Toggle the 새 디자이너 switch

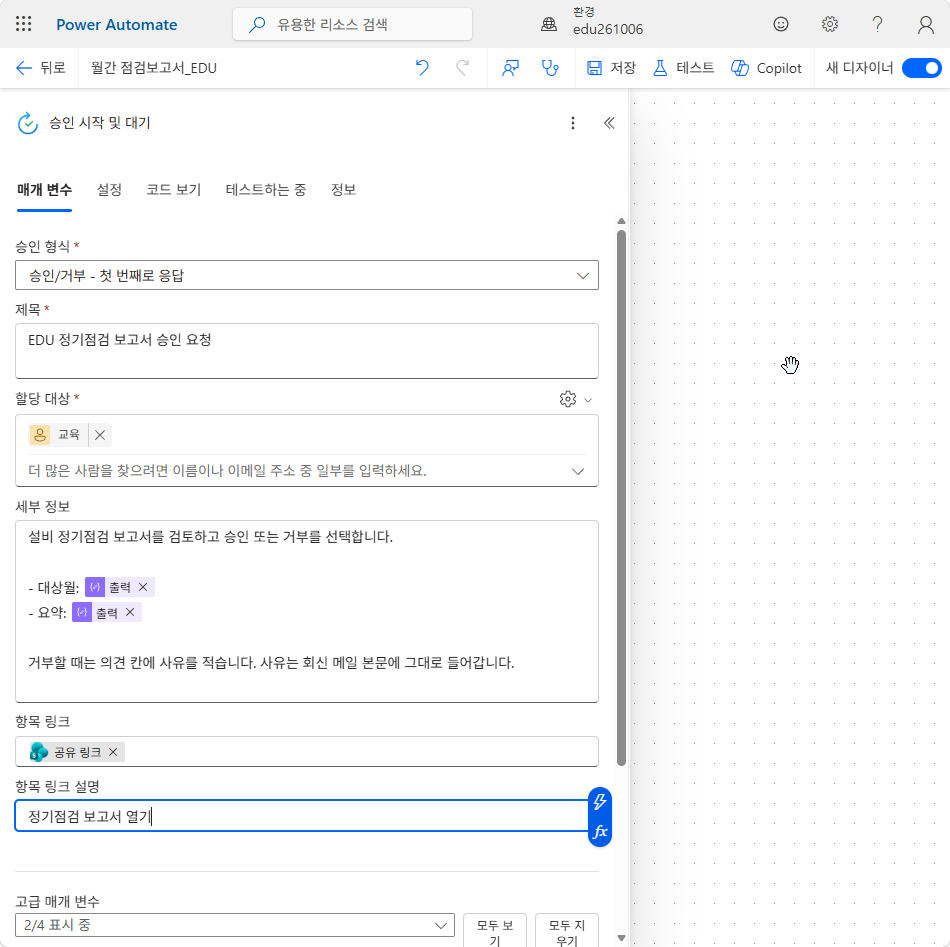pos(922,68)
